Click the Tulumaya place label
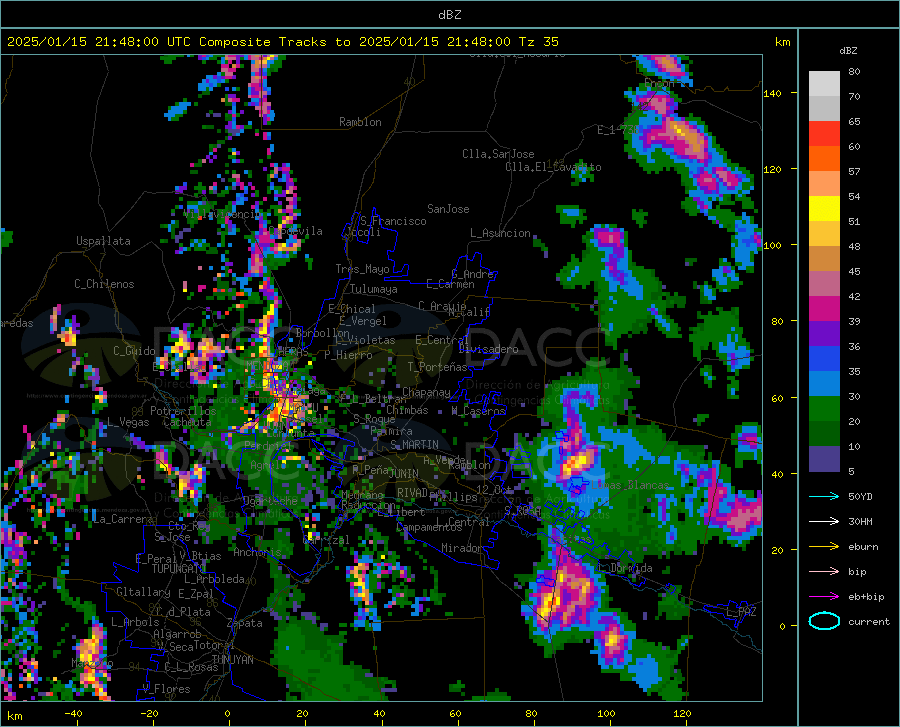 tap(373, 289)
